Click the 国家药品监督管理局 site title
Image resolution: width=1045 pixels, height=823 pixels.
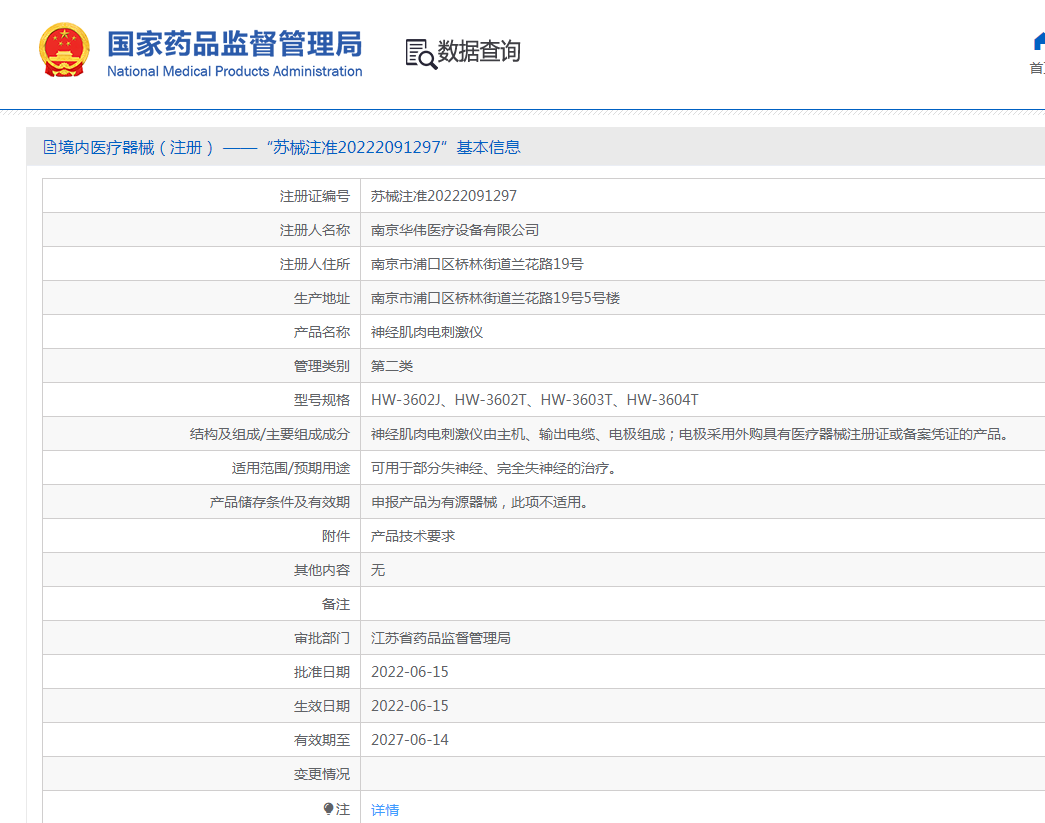[235, 44]
